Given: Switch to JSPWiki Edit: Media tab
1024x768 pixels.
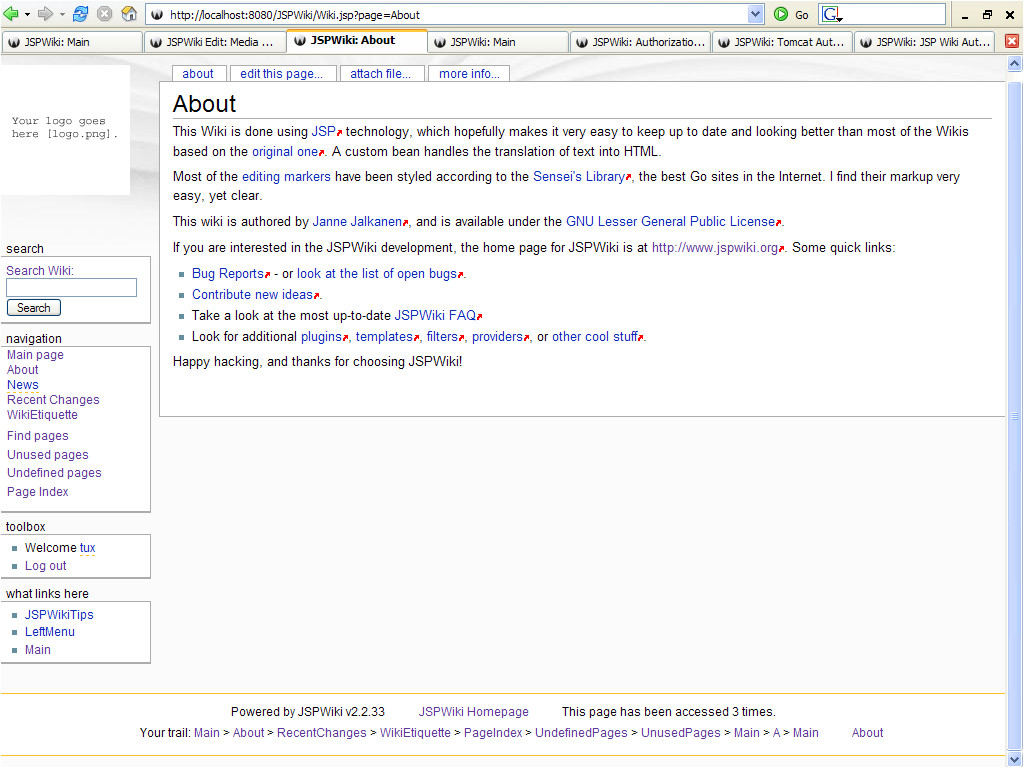Looking at the screenshot, I should [214, 42].
